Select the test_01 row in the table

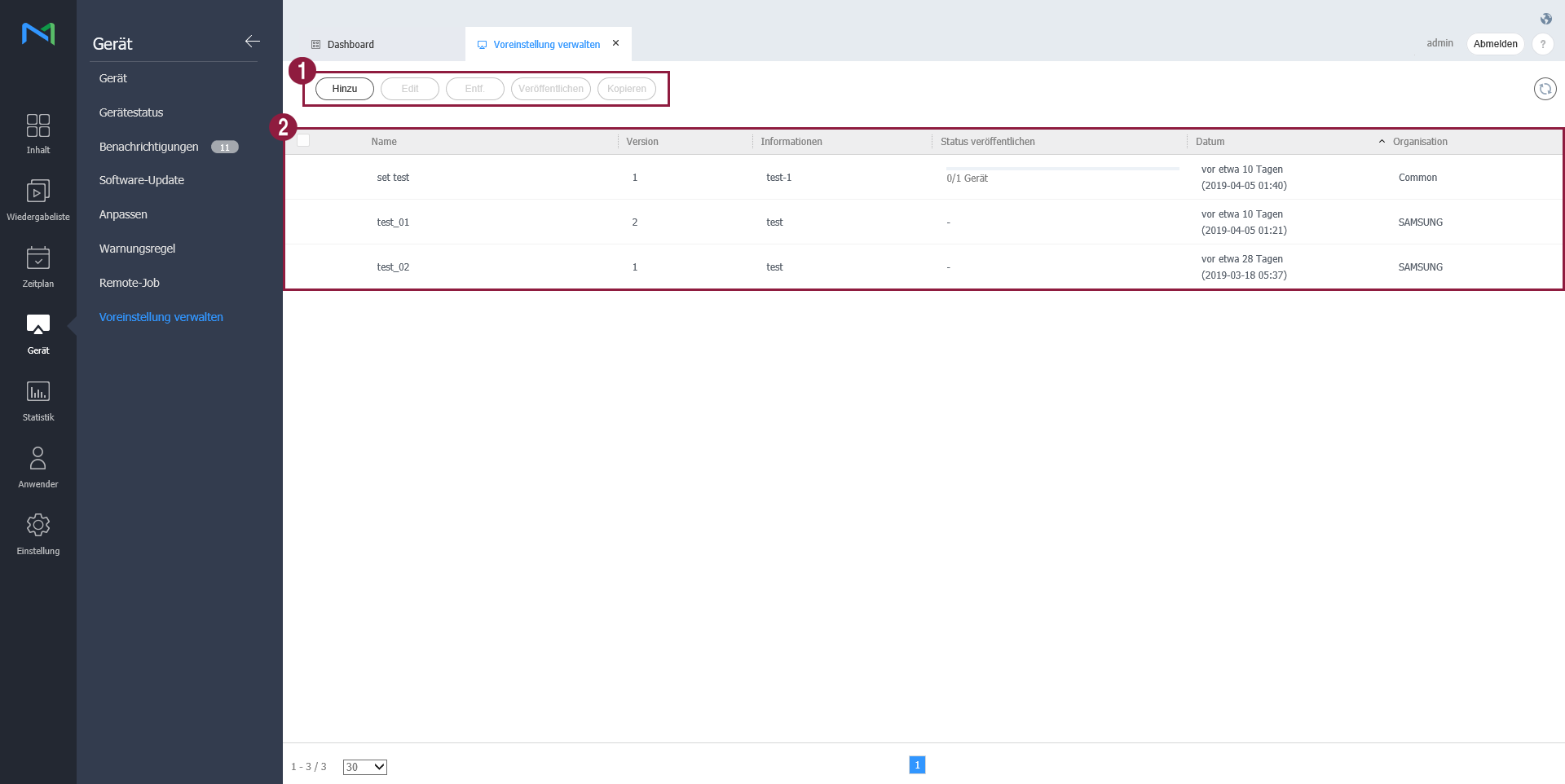(393, 222)
